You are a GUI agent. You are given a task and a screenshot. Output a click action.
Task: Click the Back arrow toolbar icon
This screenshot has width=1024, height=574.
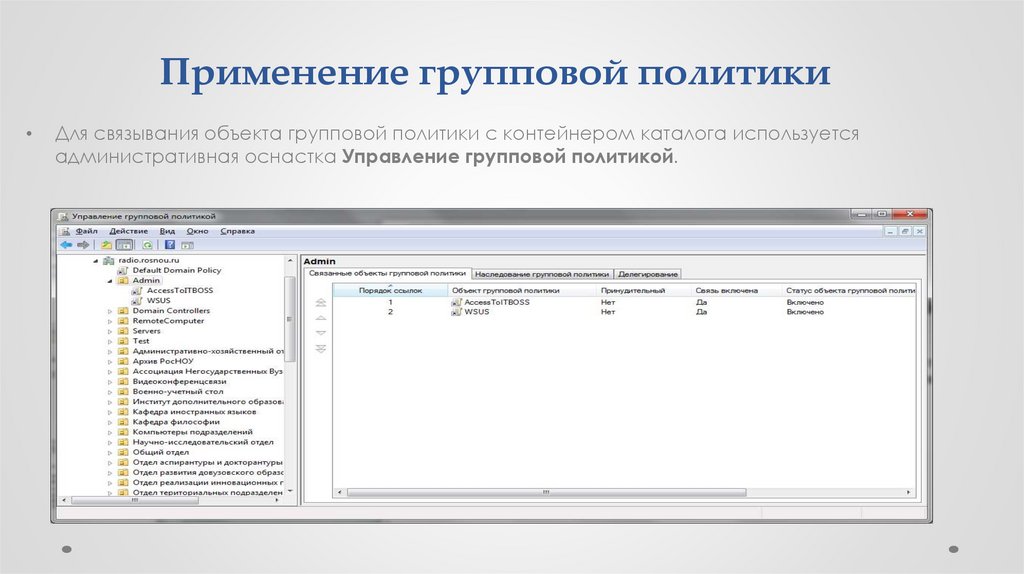coord(66,245)
